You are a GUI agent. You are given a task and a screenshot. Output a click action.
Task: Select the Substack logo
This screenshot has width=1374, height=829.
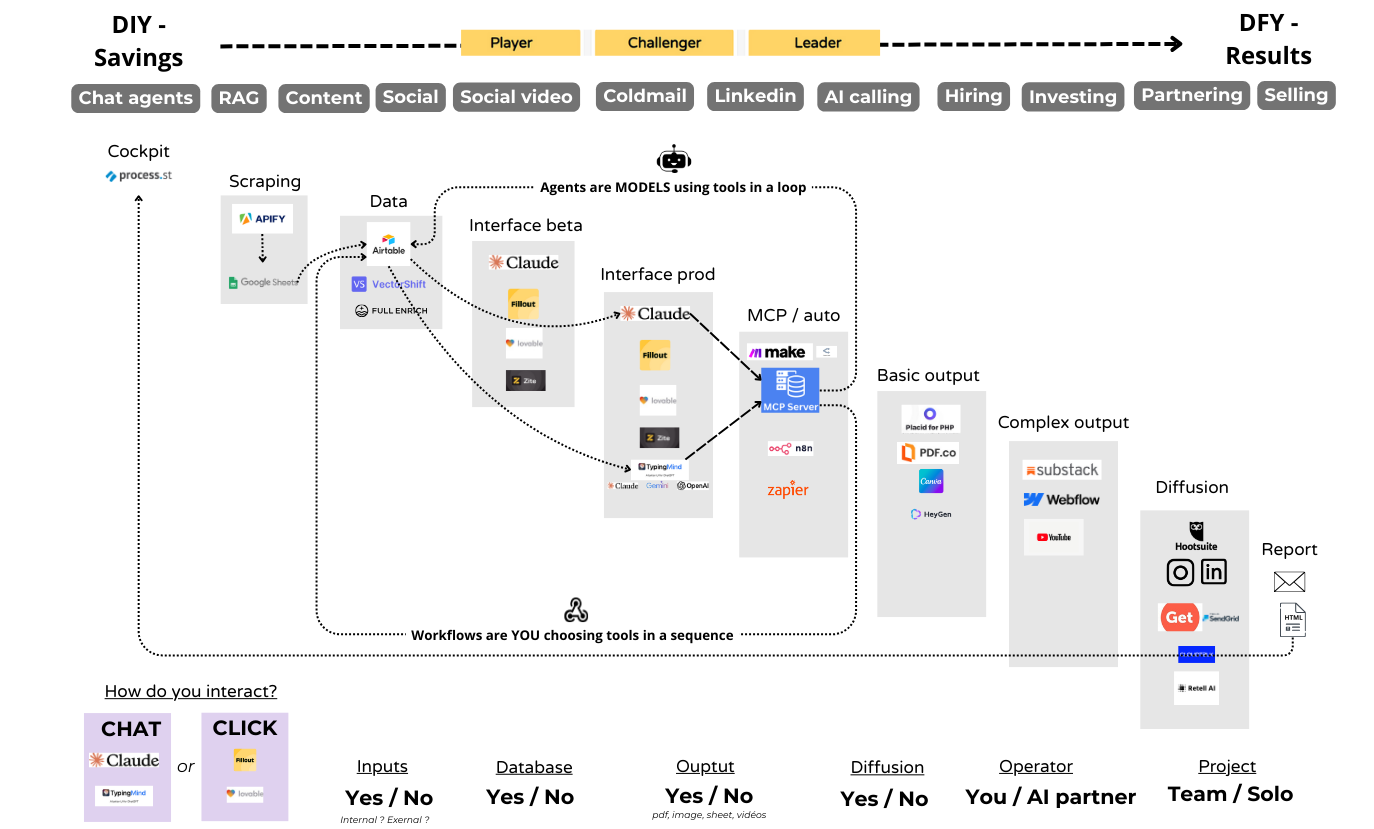point(1061,469)
